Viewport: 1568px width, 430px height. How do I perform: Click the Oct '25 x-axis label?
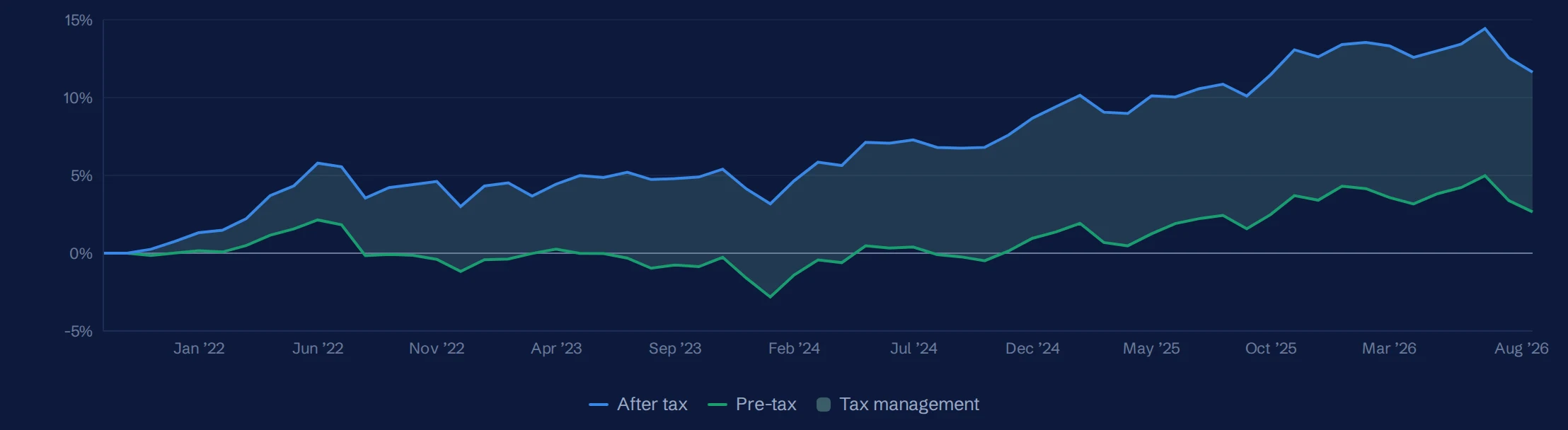(1271, 349)
